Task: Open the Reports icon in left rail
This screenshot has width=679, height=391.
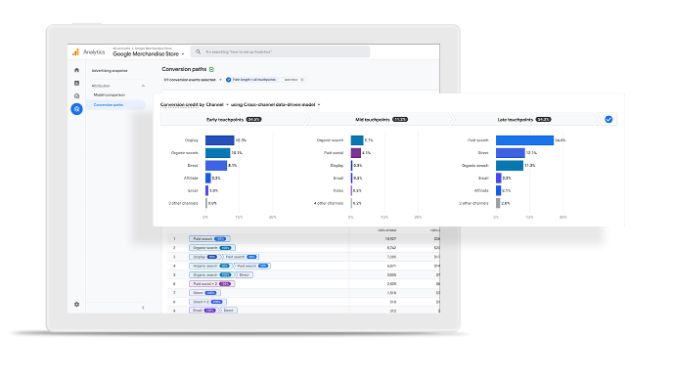Action: 77,83
